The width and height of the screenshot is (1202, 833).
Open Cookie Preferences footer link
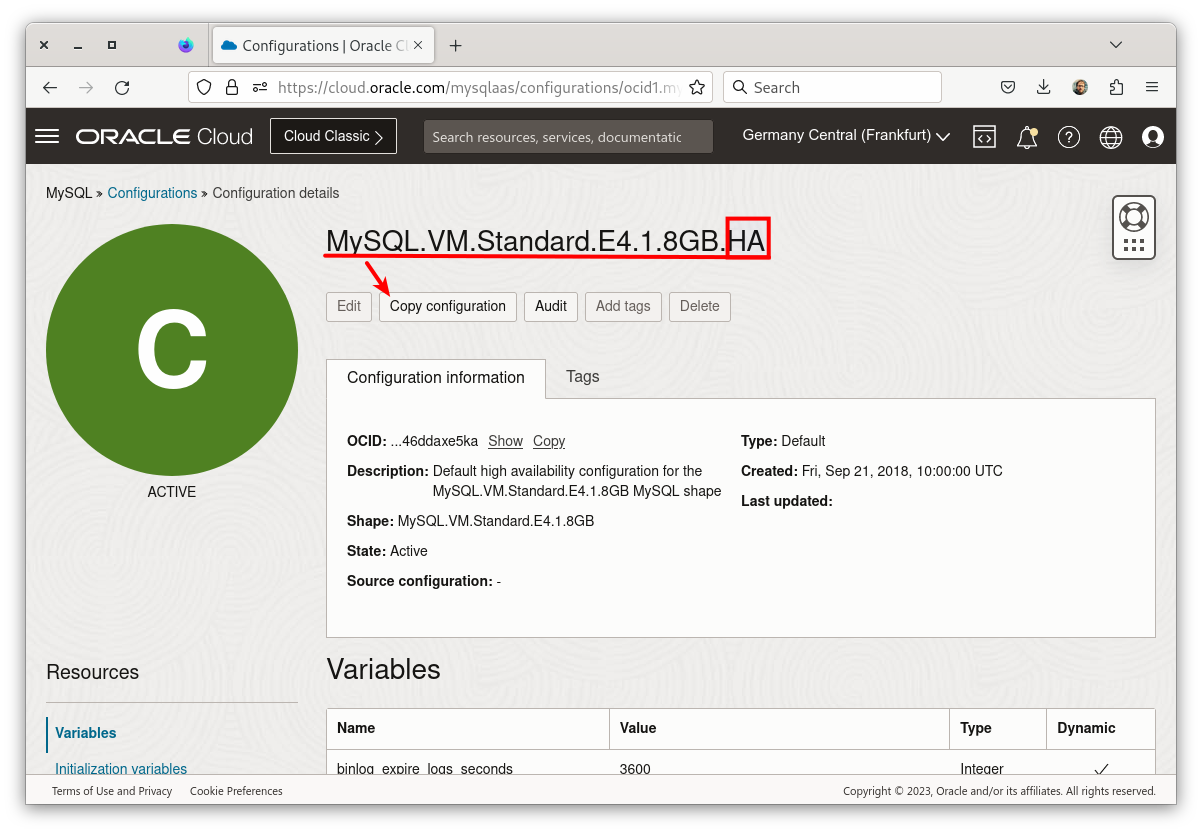pyautogui.click(x=236, y=791)
